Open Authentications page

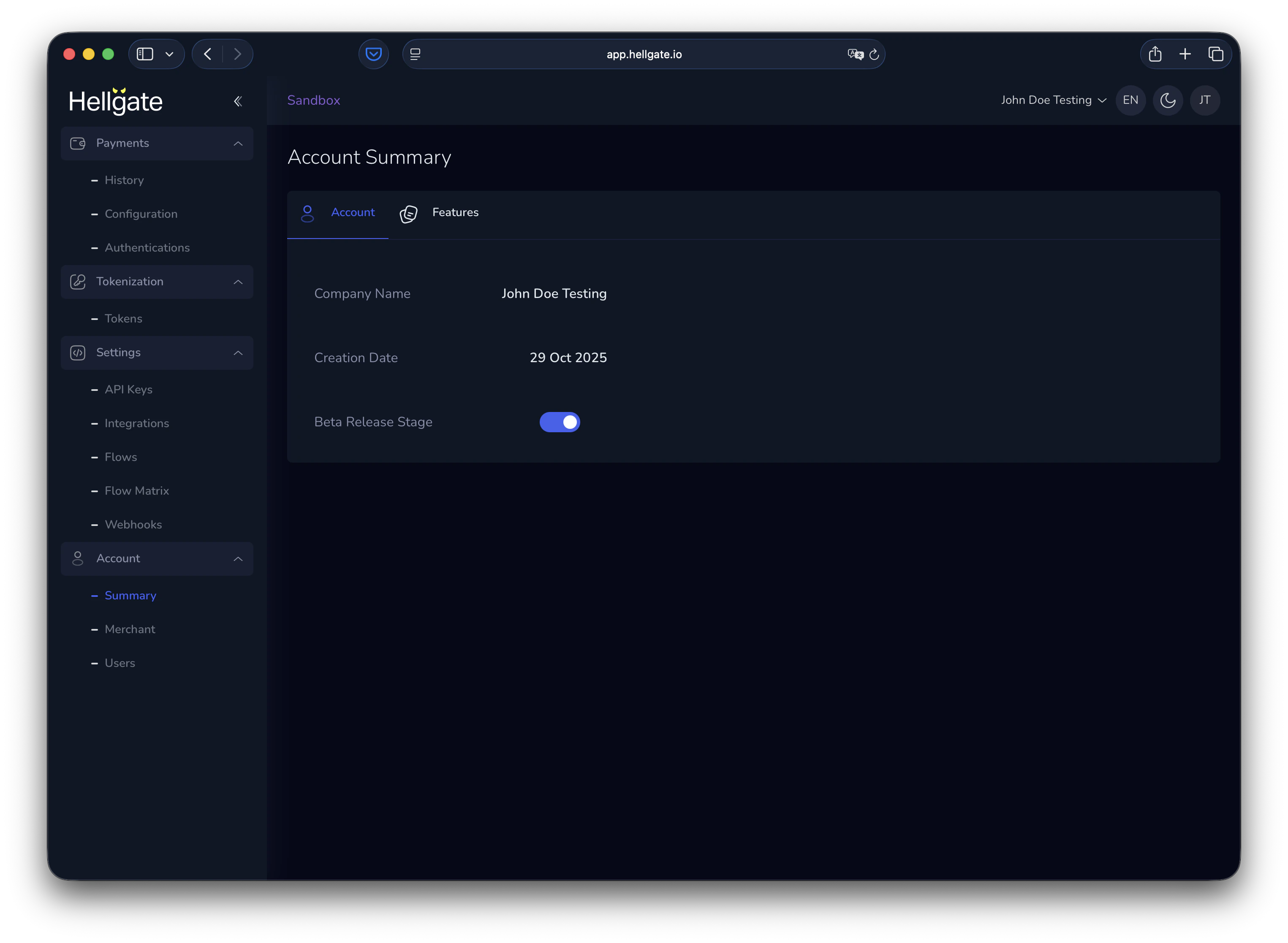pyautogui.click(x=147, y=248)
